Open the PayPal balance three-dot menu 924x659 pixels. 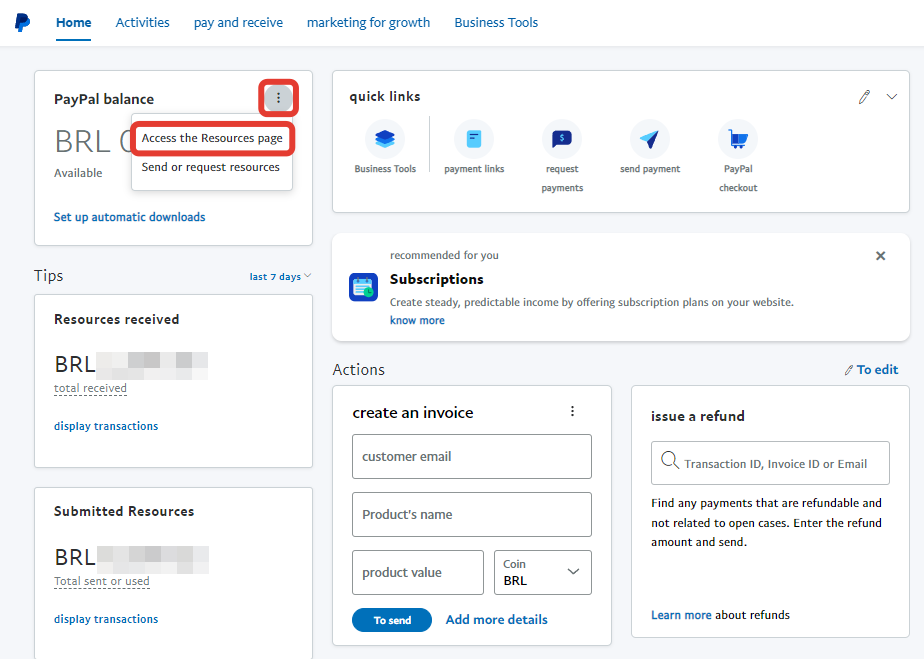pyautogui.click(x=278, y=98)
